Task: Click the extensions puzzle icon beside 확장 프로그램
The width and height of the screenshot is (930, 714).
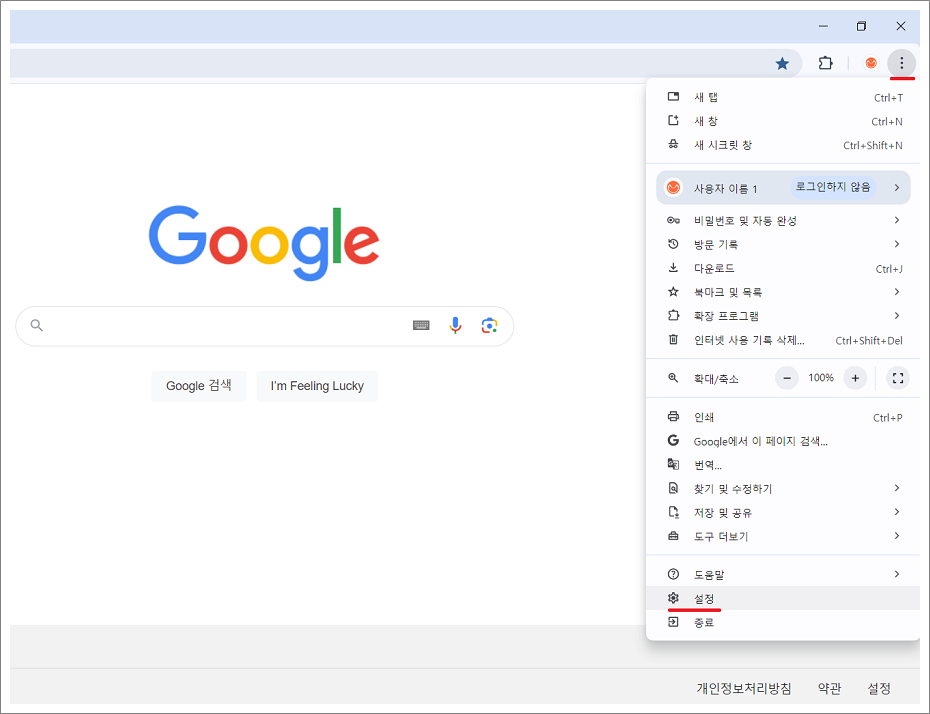Action: (673, 315)
